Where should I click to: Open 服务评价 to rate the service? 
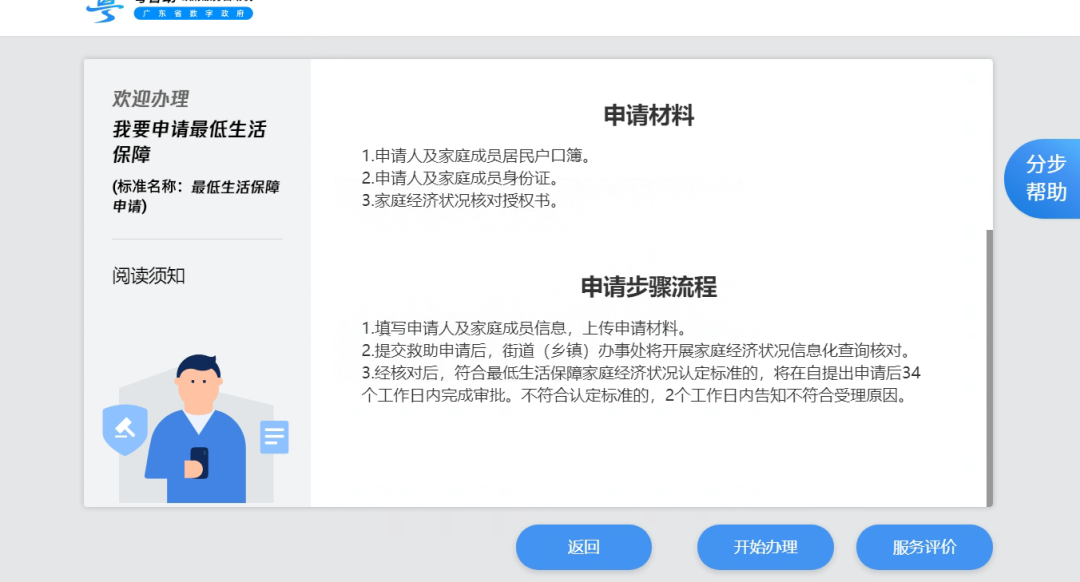(x=923, y=547)
